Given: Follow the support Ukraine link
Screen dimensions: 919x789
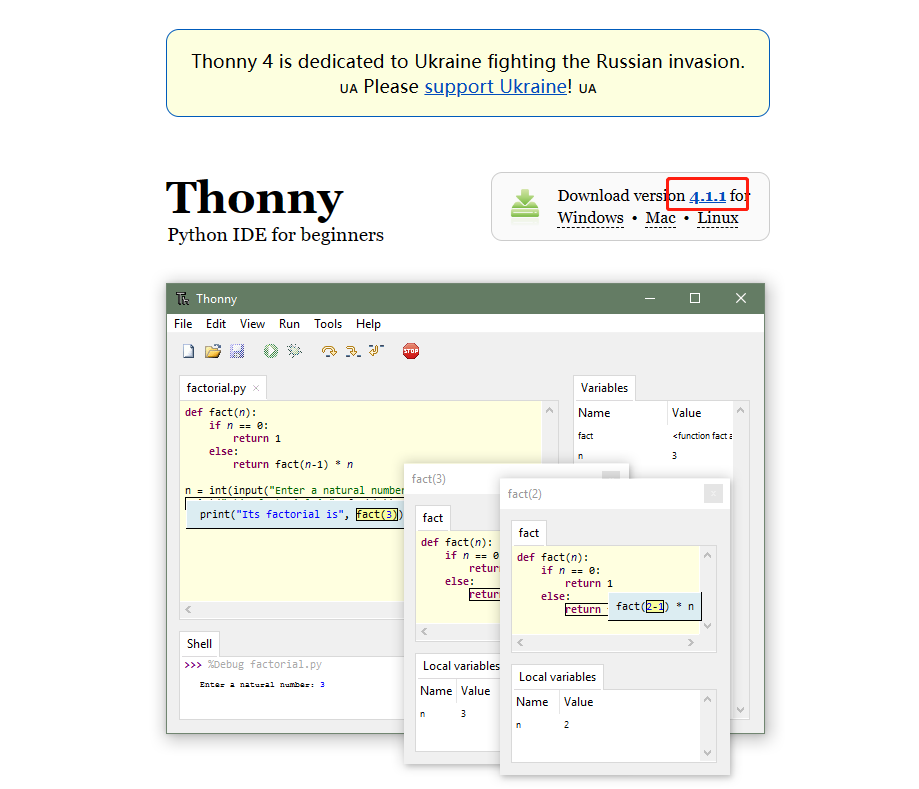Looking at the screenshot, I should click(x=495, y=87).
